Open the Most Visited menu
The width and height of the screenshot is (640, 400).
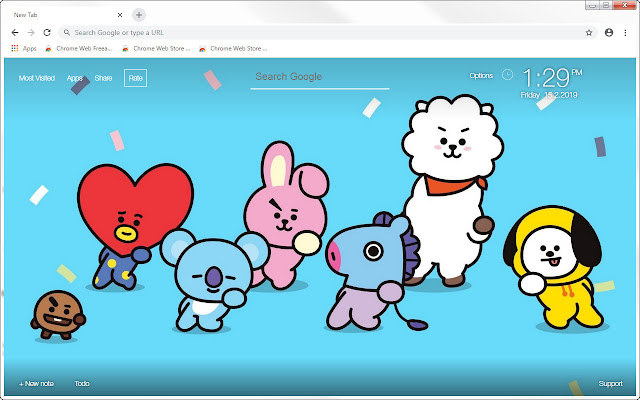pyautogui.click(x=37, y=78)
